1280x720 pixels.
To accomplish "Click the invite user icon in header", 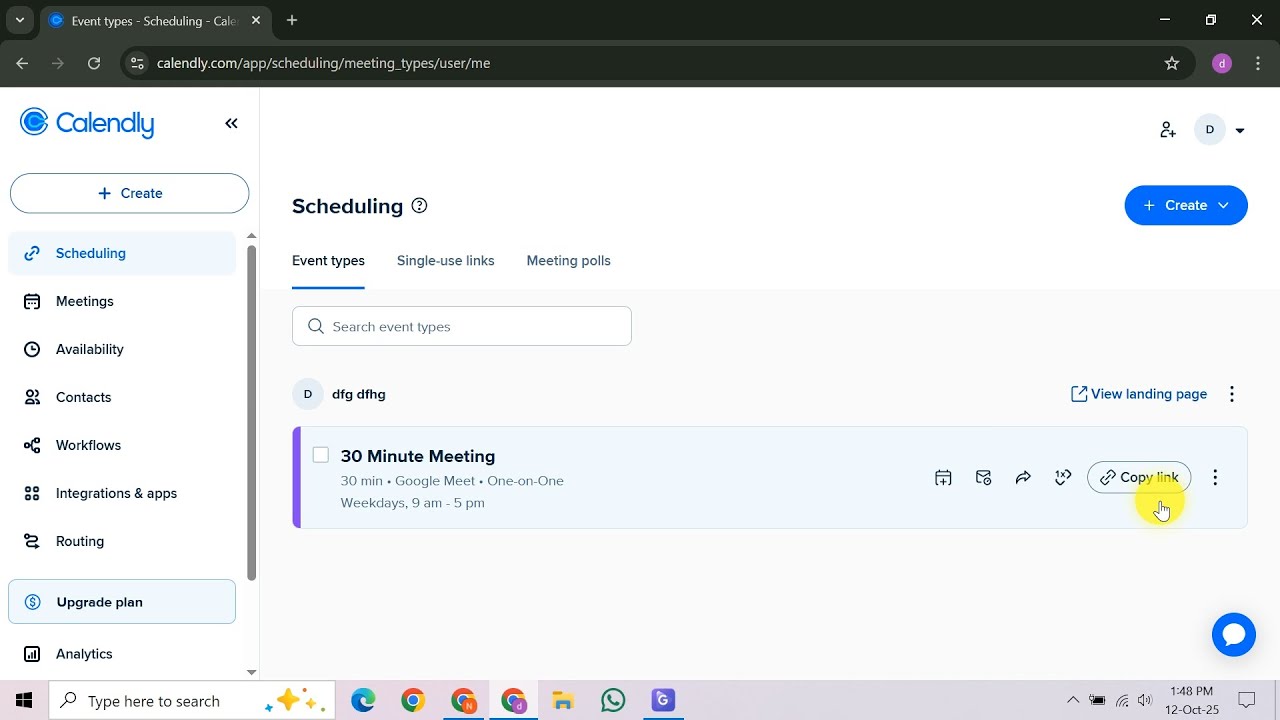I will [x=1168, y=130].
